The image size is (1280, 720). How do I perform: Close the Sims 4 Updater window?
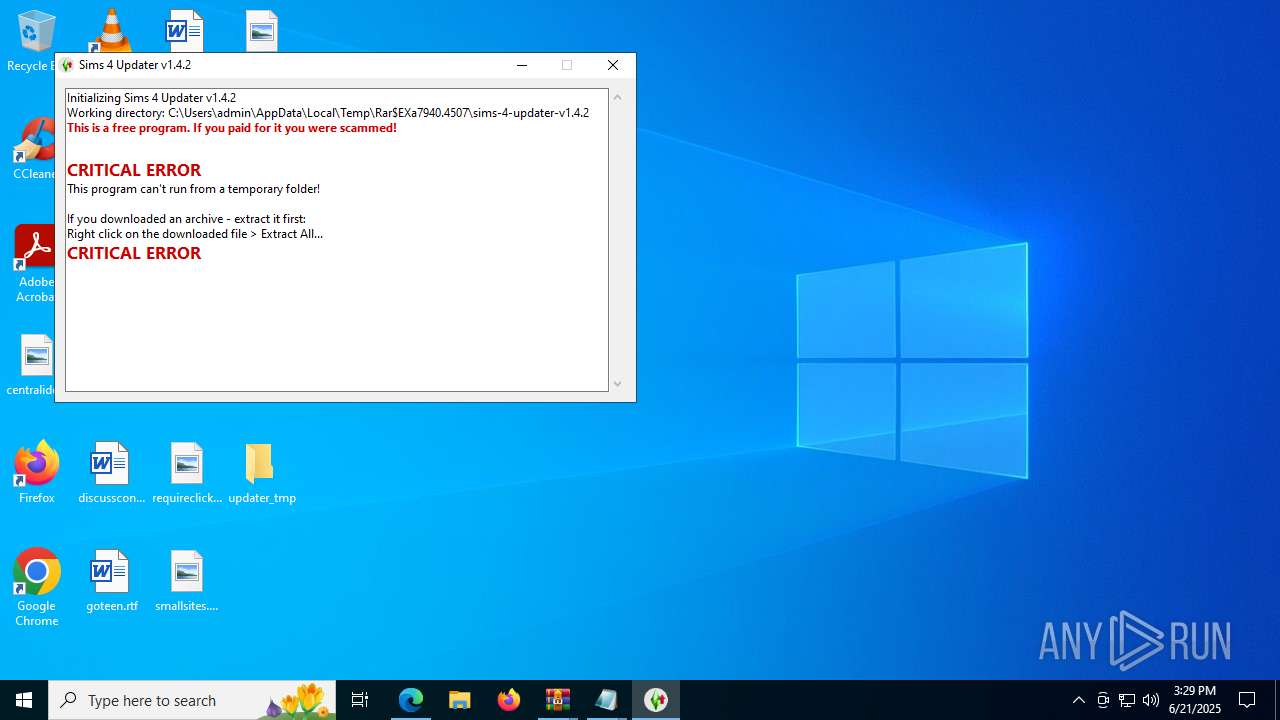(x=613, y=65)
